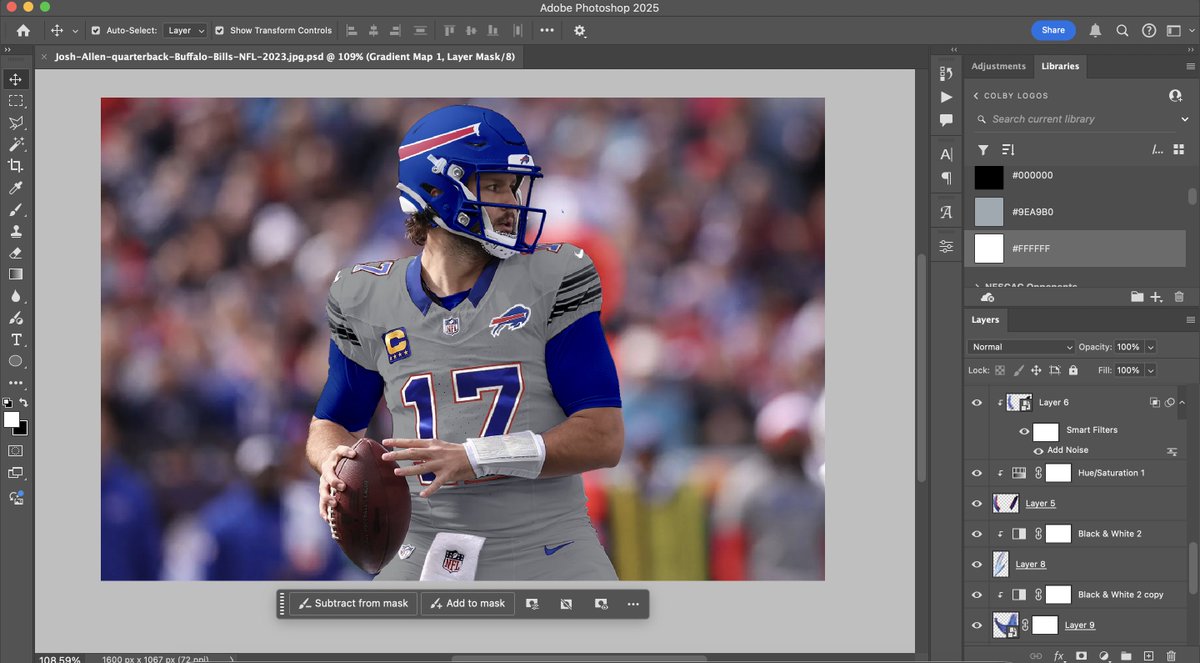Delete library item with trash icon

(x=1179, y=297)
